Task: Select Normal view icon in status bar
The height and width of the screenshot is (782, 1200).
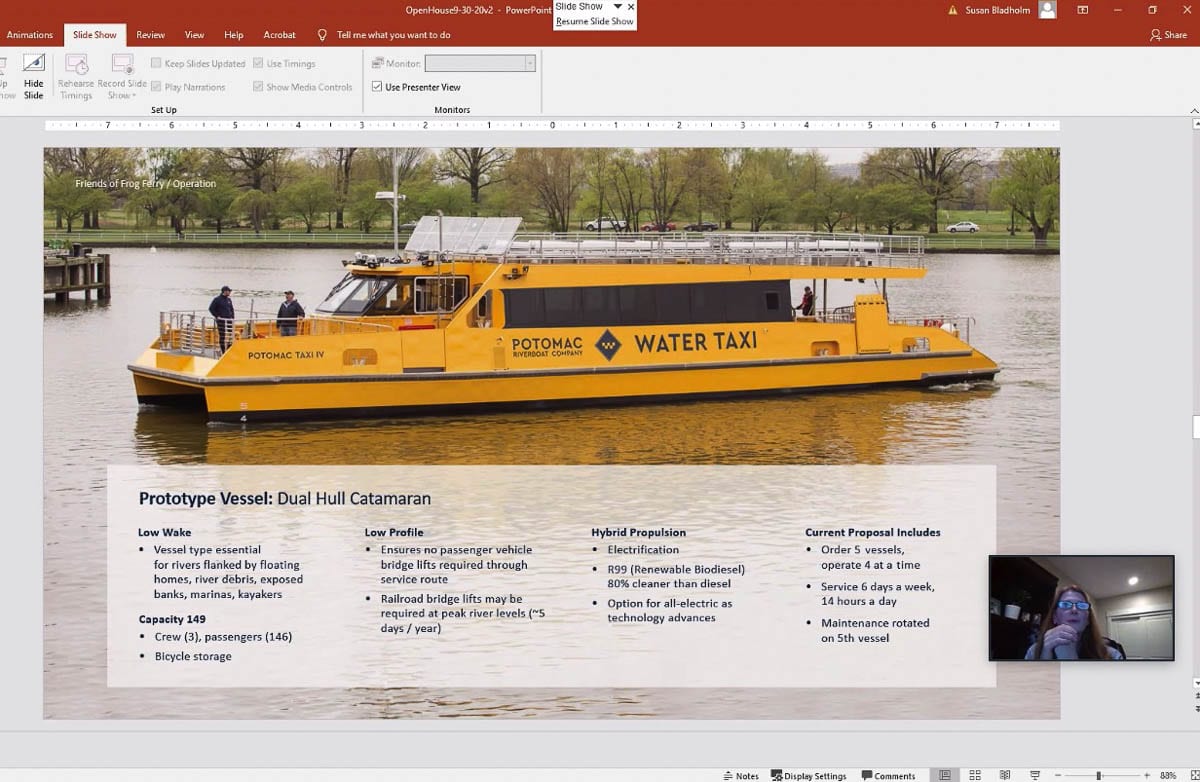Action: 943,775
